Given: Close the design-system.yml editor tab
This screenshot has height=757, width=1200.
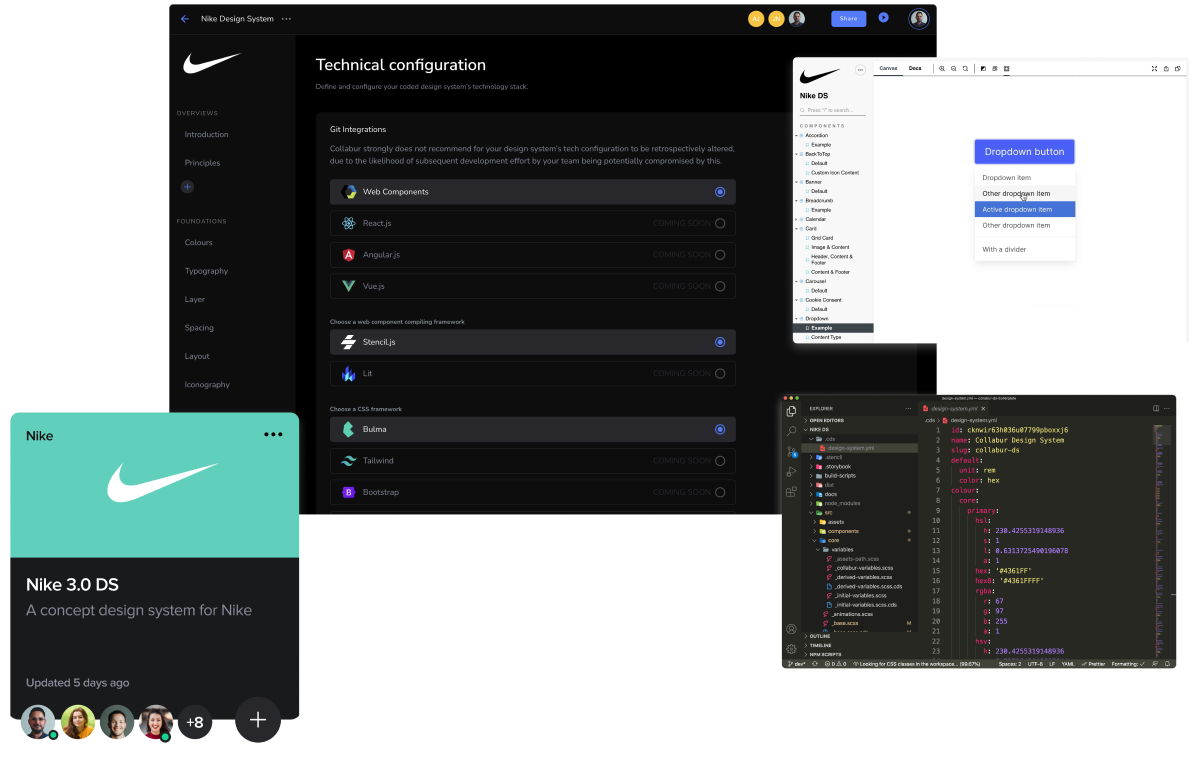Looking at the screenshot, I should click(x=983, y=408).
